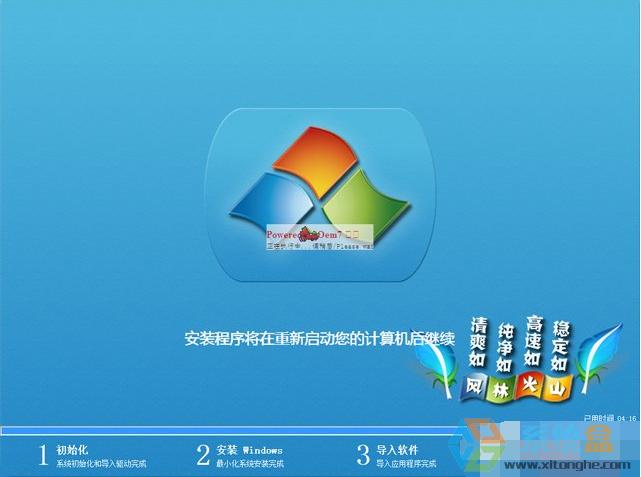Select step 1 初始化

pos(92,456)
